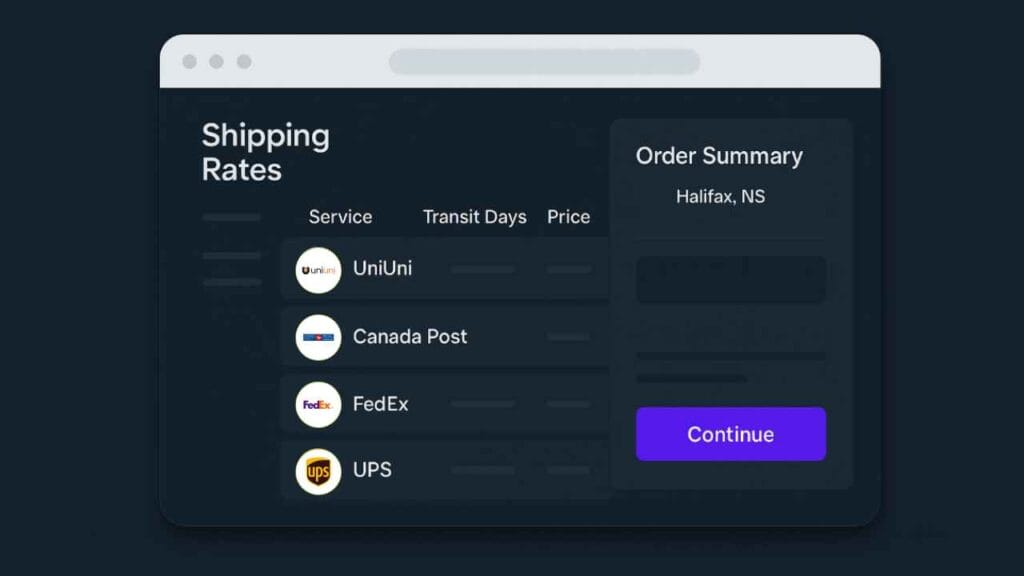Click the FedEx carrier logo
Viewport: 1024px width, 576px height.
318,405
